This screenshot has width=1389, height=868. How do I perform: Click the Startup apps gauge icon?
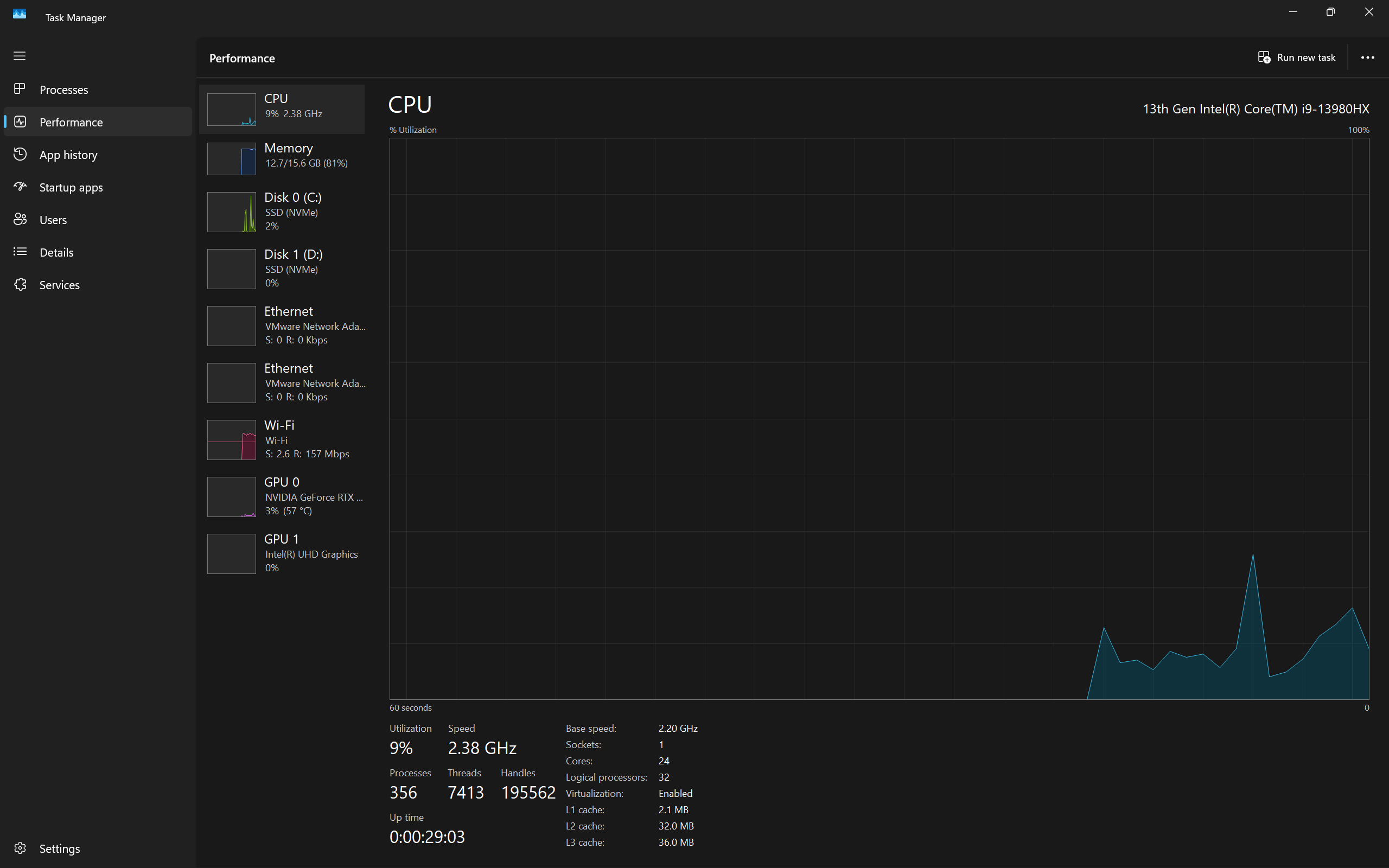coord(20,187)
